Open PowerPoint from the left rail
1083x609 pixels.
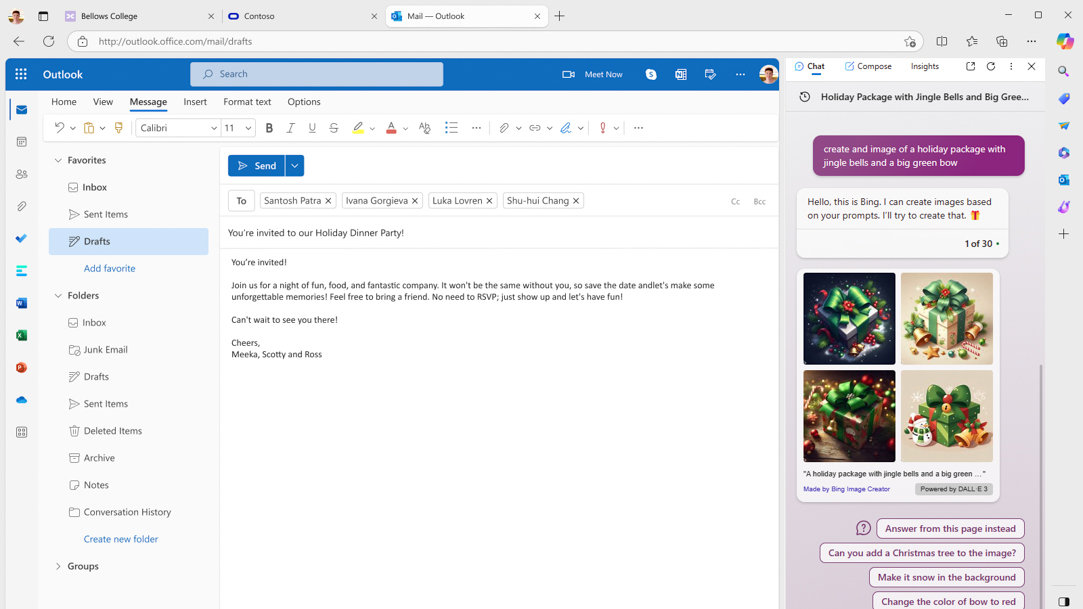coord(21,367)
